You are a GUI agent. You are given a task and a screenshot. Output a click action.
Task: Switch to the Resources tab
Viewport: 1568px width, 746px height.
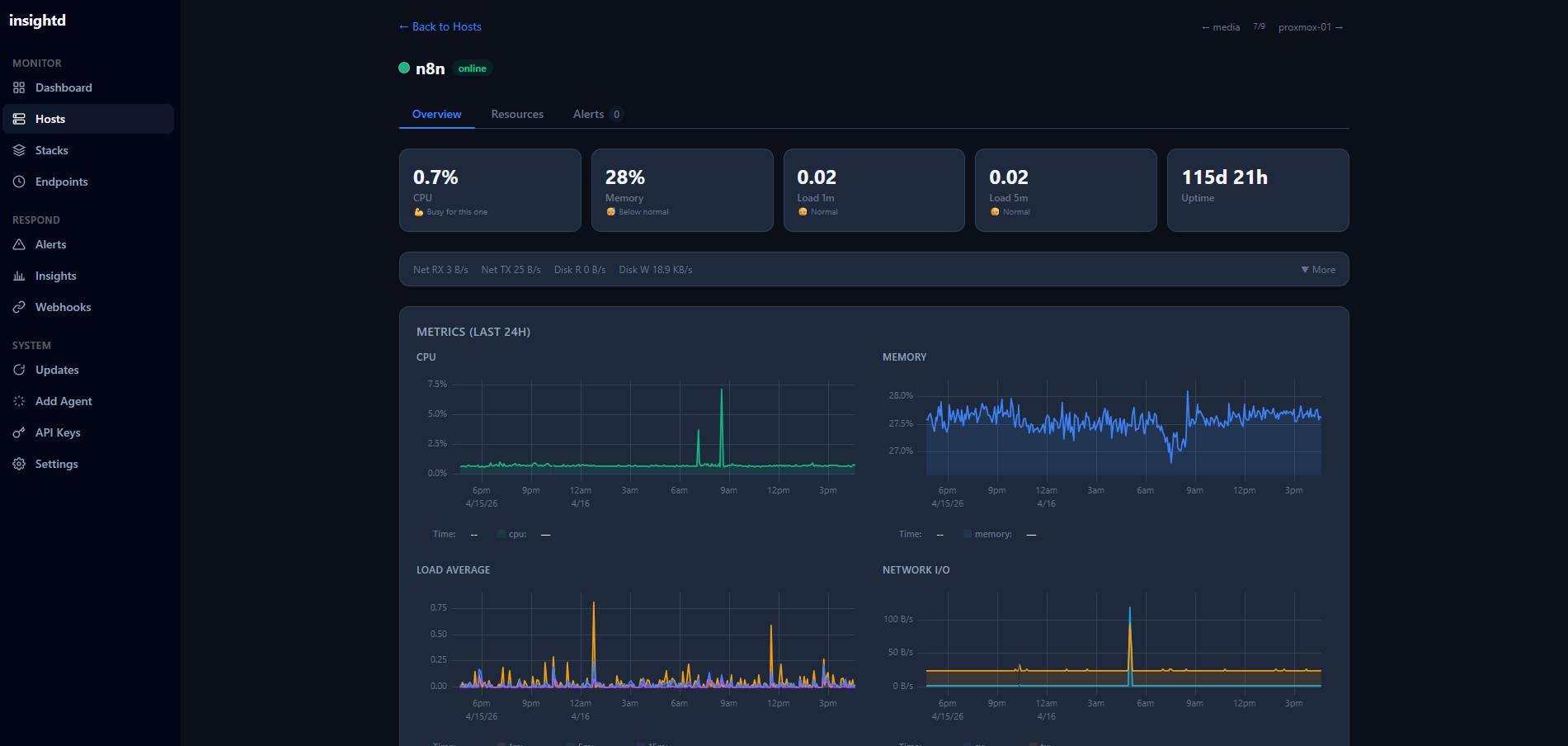point(517,114)
